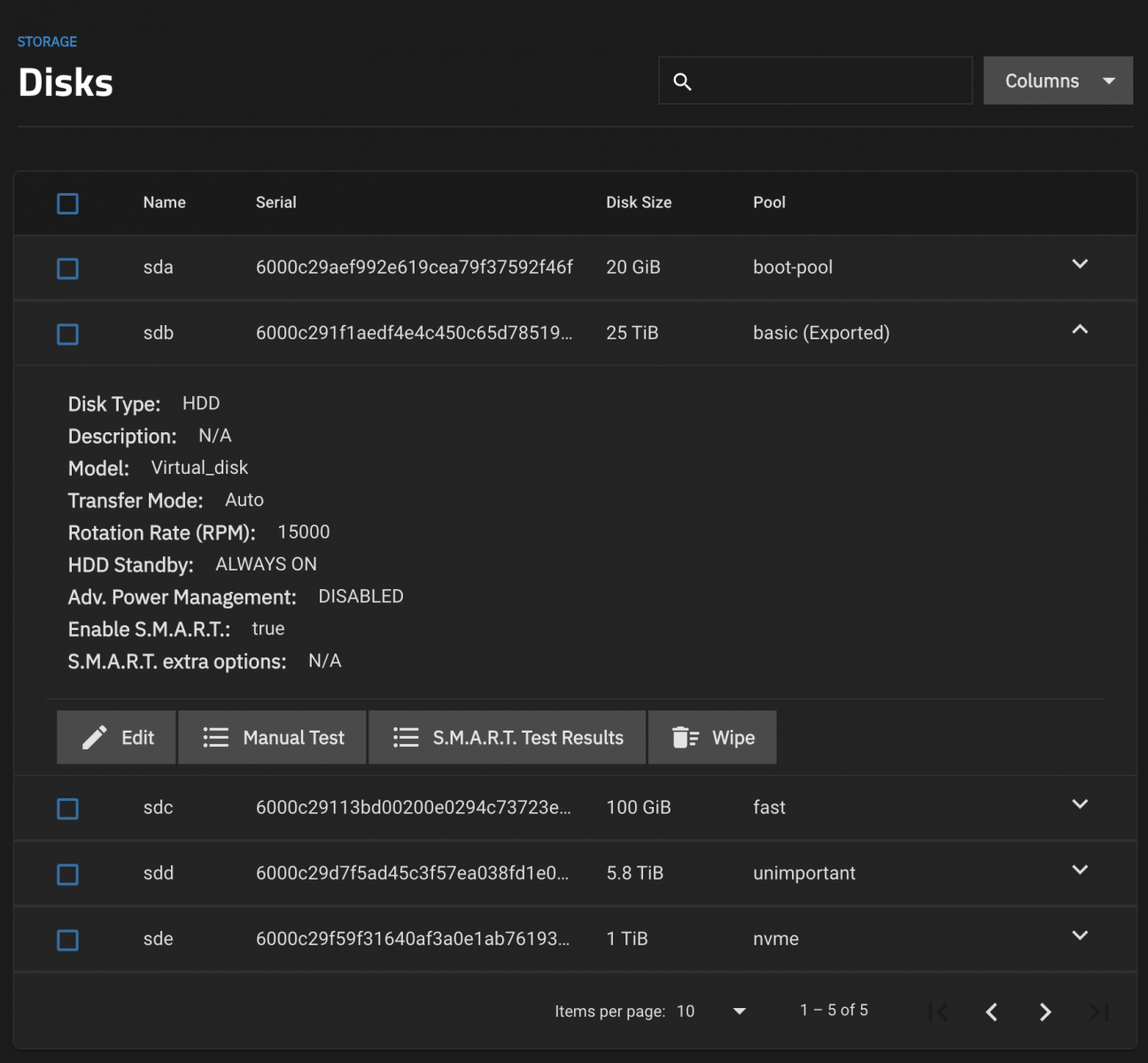1148x1063 pixels.
Task: Click the 15000 rotation rate value
Action: click(304, 532)
